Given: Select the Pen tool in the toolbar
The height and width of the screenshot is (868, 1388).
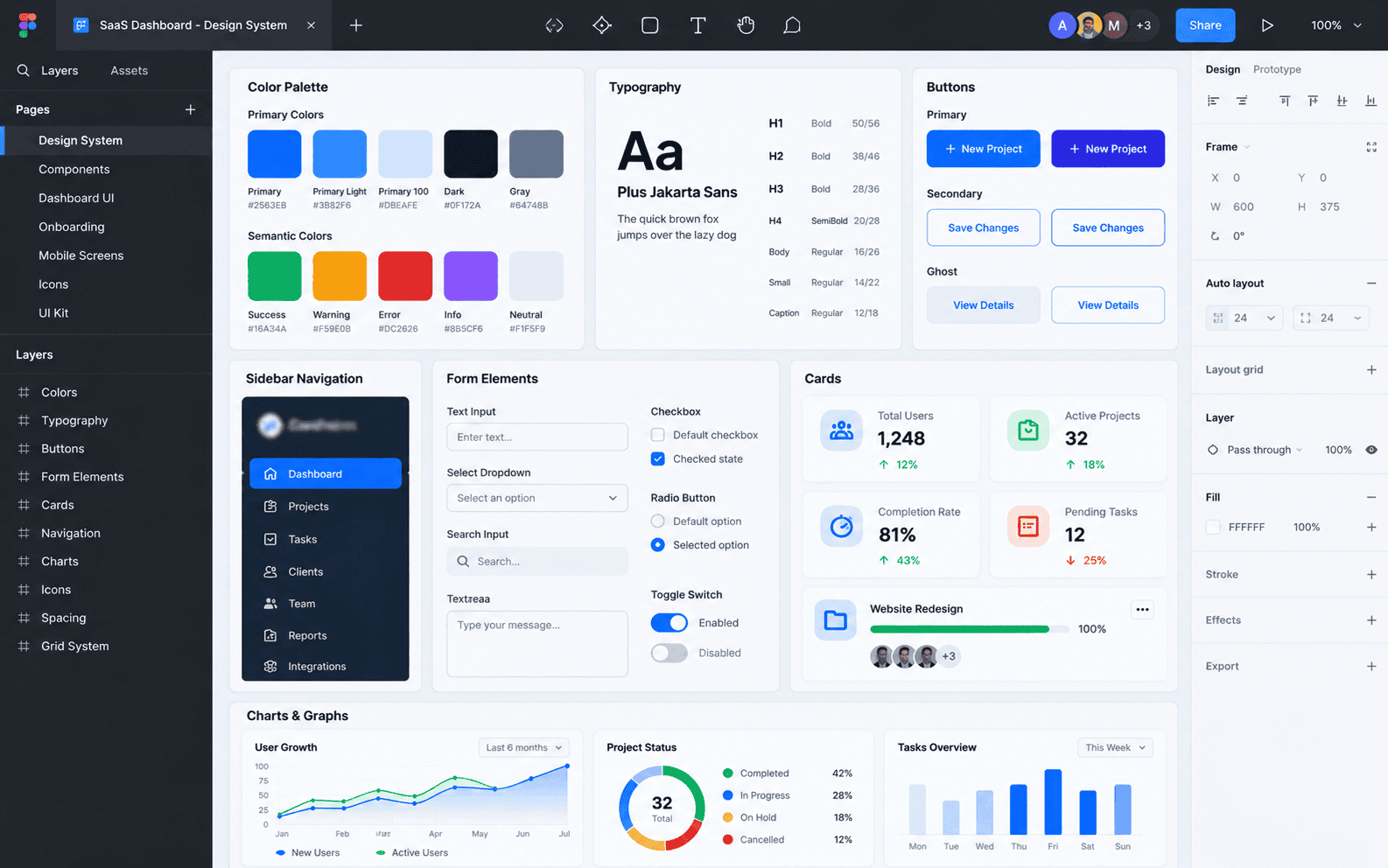Looking at the screenshot, I should pyautogui.click(x=602, y=25).
